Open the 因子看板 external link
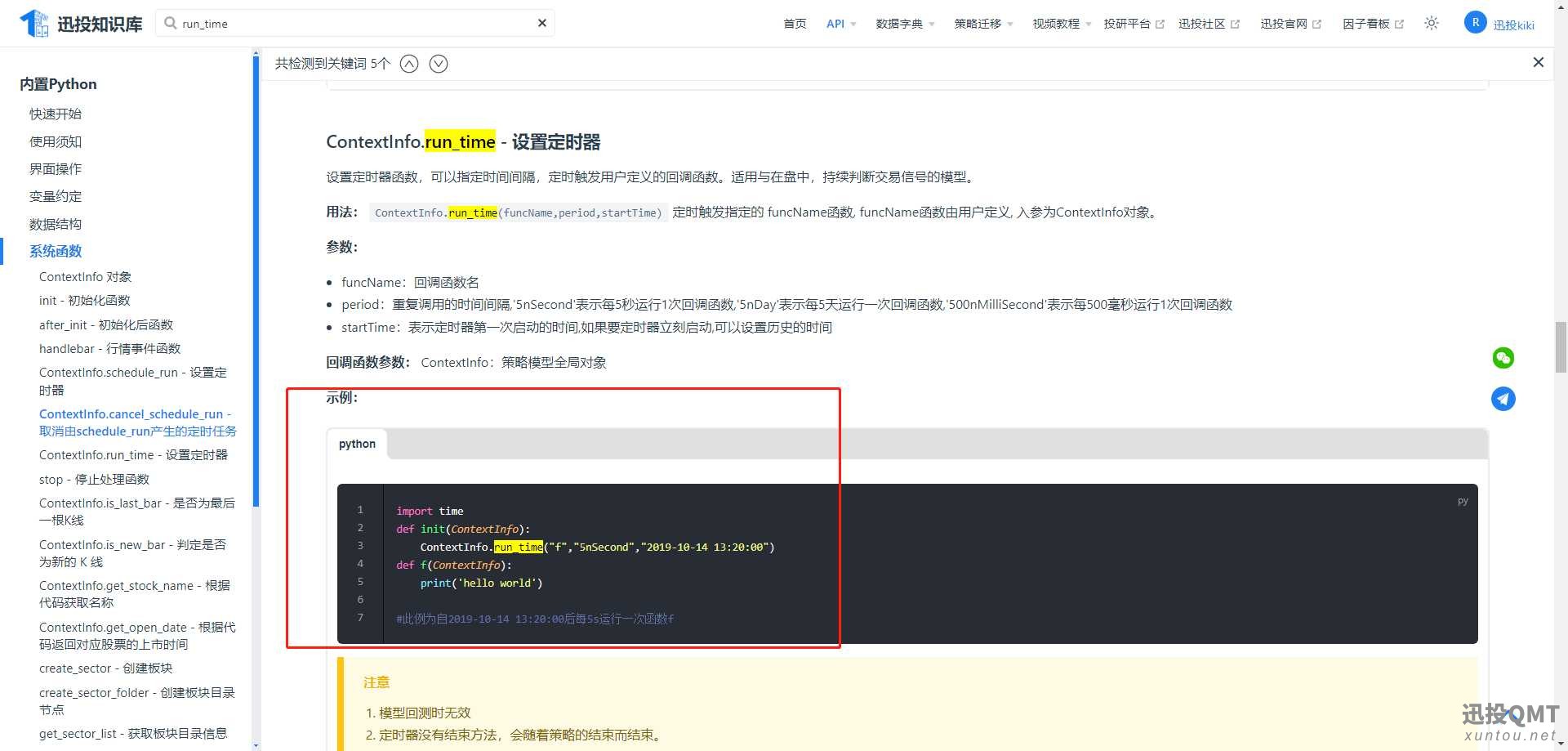This screenshot has width=1568, height=751. [1373, 24]
